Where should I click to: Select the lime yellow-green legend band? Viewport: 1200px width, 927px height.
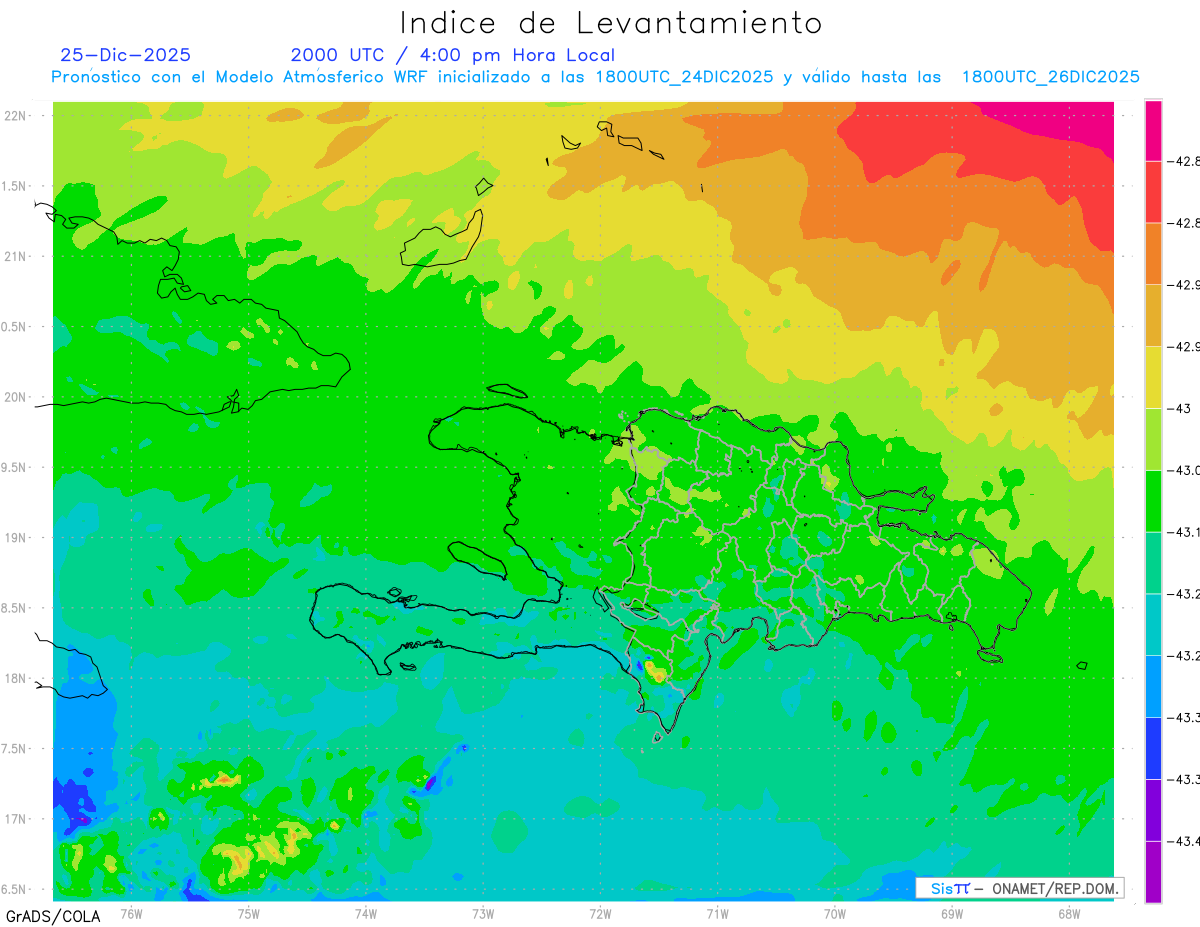point(1153,439)
